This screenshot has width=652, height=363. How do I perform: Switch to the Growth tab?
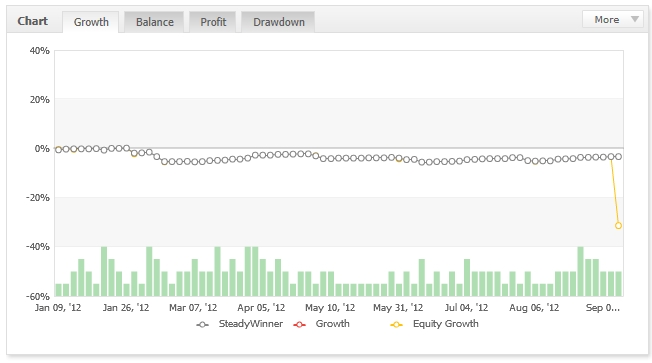pos(91,22)
